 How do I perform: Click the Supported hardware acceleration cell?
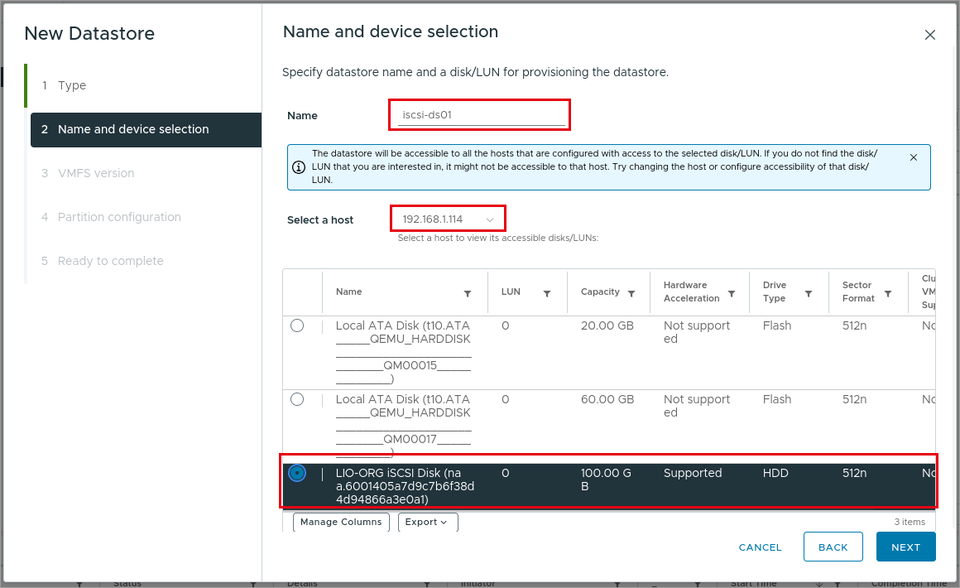click(692, 473)
